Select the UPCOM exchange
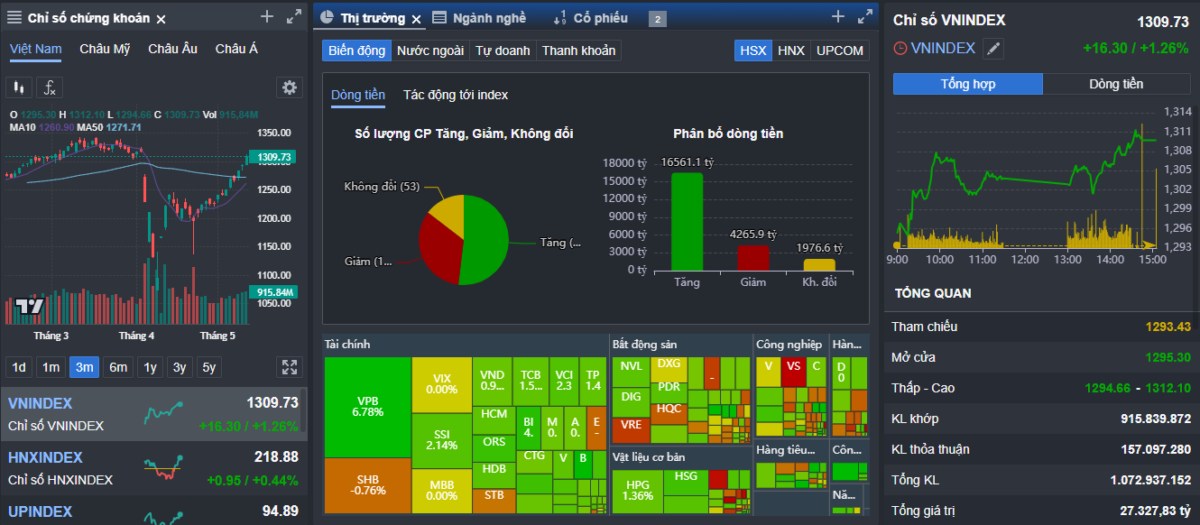 pyautogui.click(x=840, y=50)
